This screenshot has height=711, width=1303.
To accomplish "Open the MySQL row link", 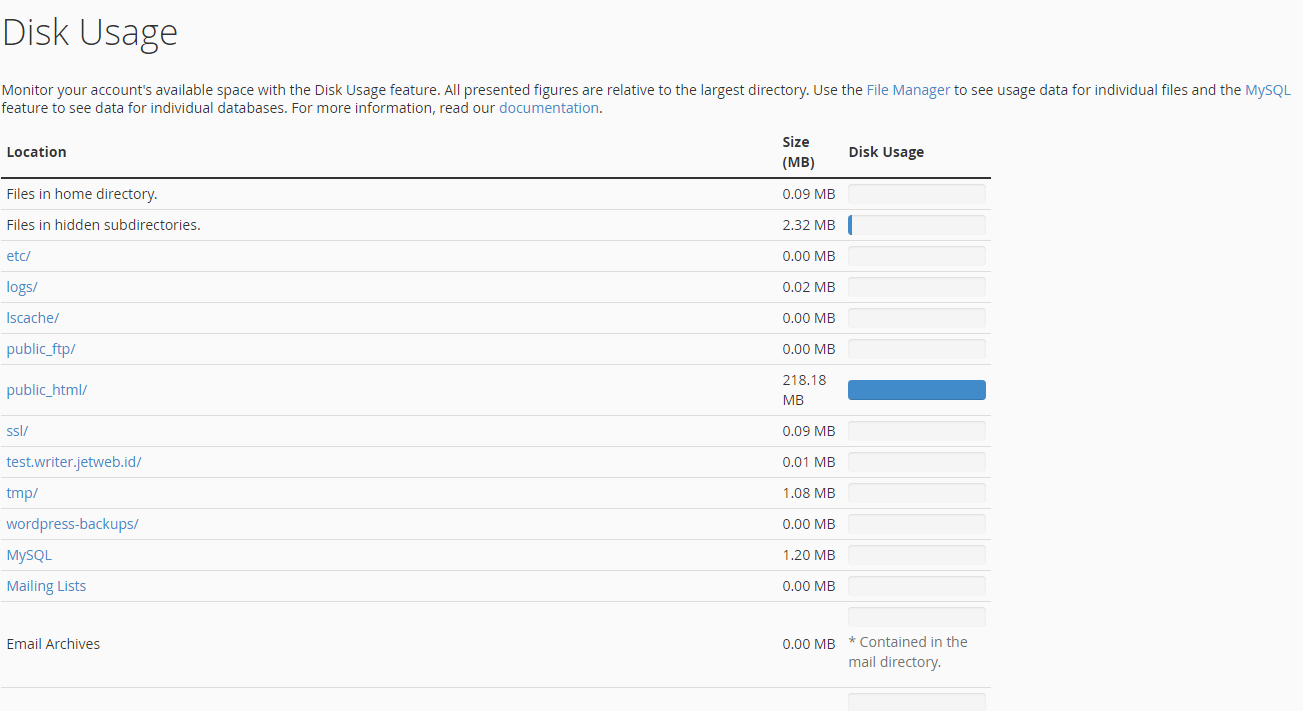I will (x=29, y=554).
